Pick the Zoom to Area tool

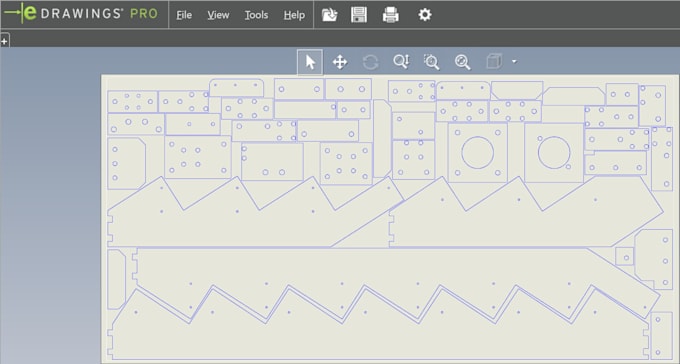coord(432,62)
